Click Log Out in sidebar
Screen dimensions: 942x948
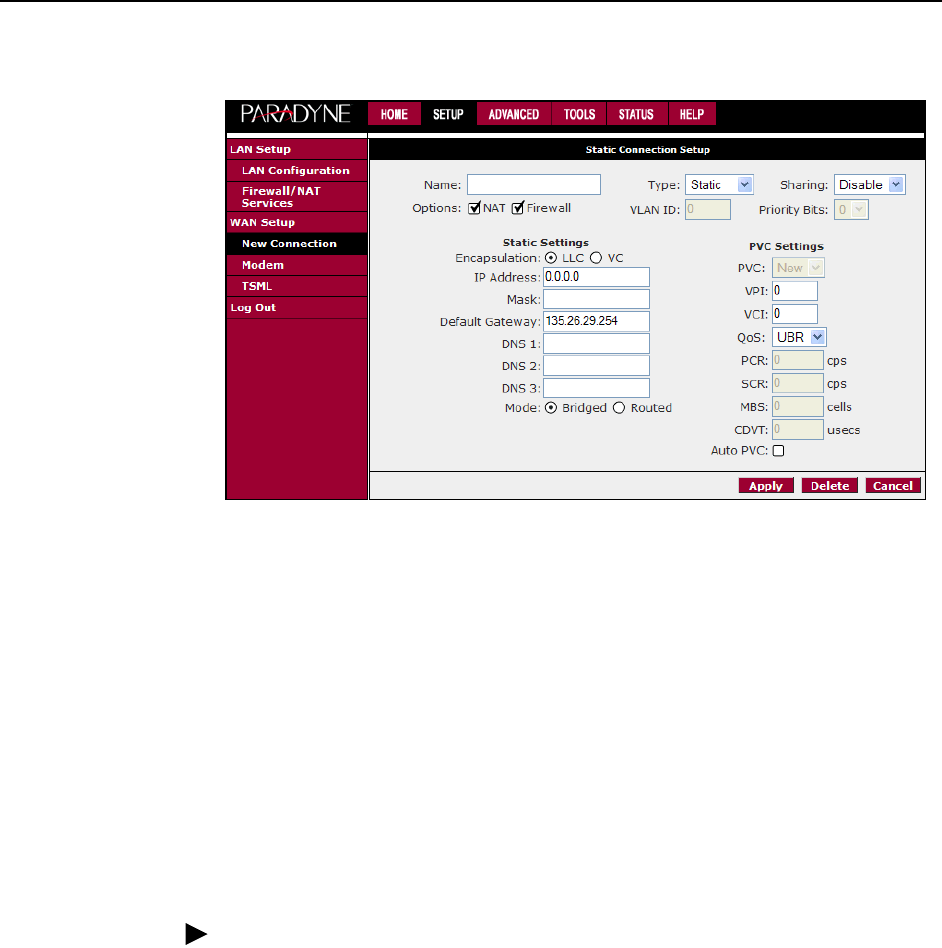point(297,308)
